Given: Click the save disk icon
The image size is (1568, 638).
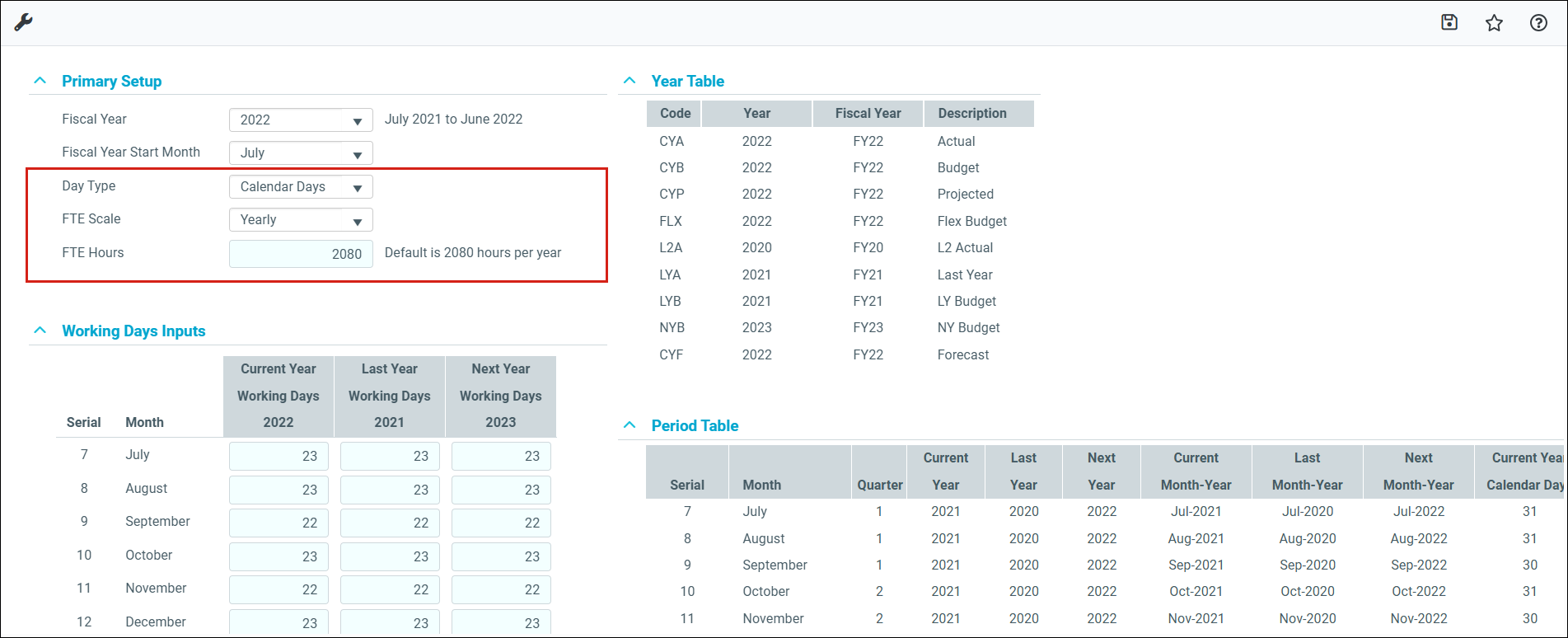Looking at the screenshot, I should pos(1449,22).
